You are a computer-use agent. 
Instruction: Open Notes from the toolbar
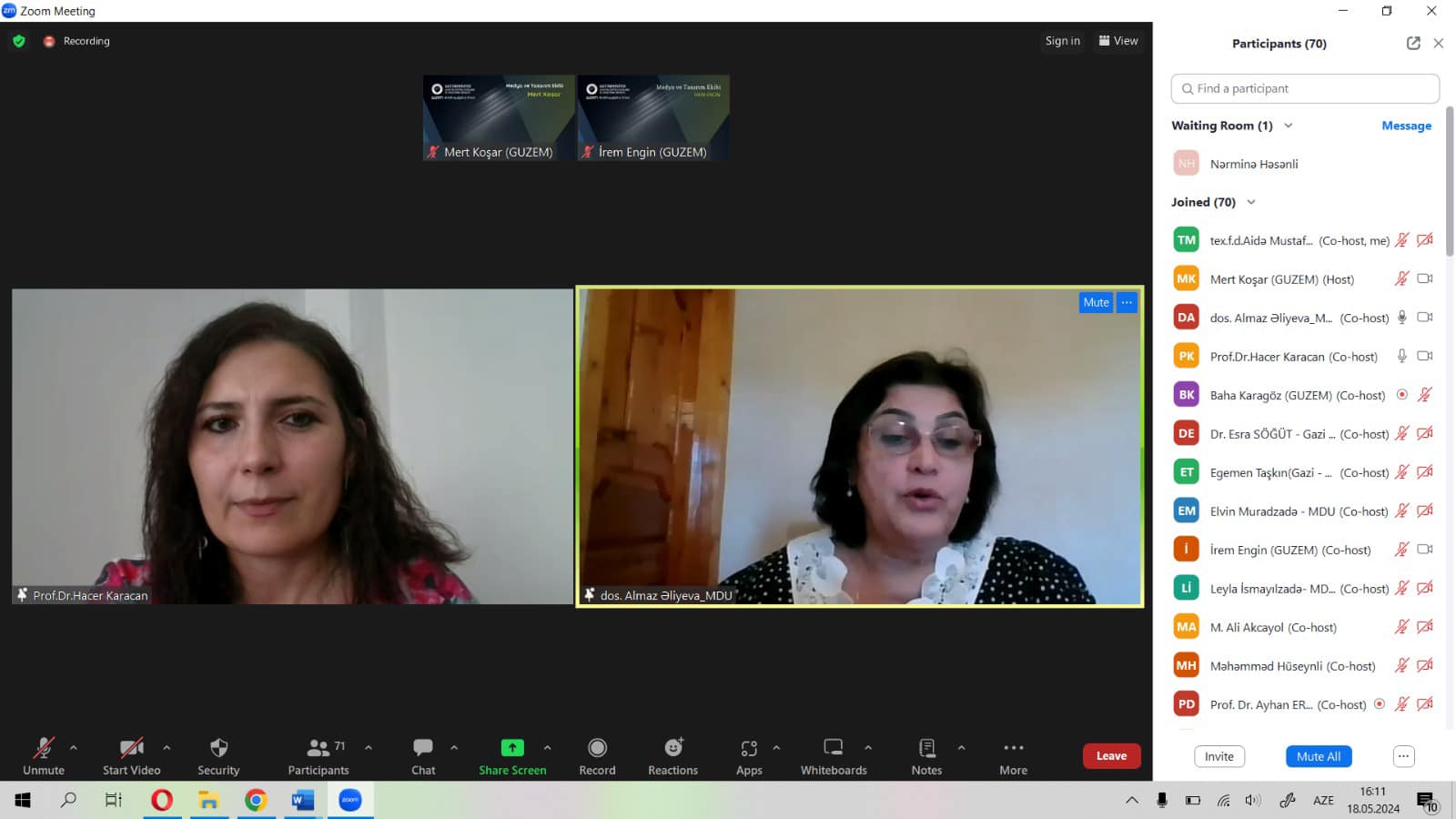pos(926,756)
